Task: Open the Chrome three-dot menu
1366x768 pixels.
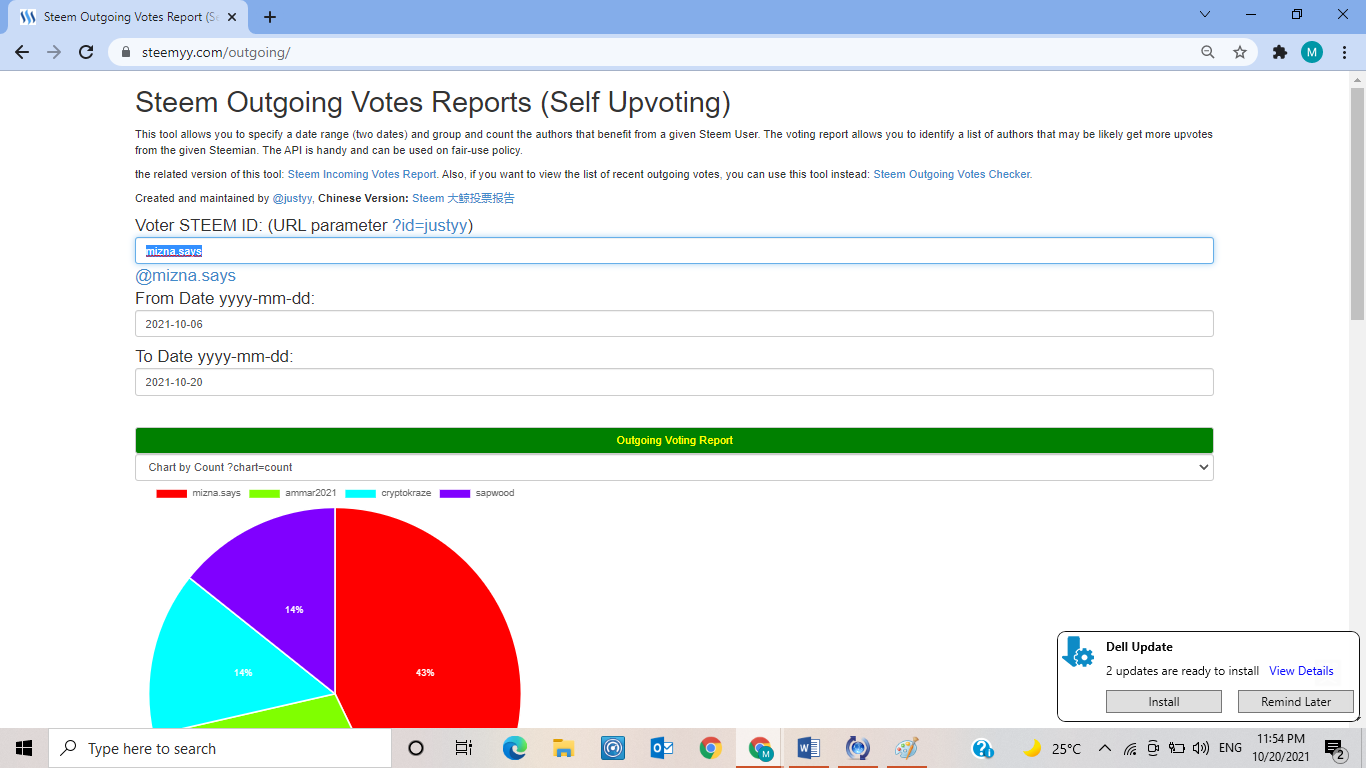Action: coord(1344,52)
